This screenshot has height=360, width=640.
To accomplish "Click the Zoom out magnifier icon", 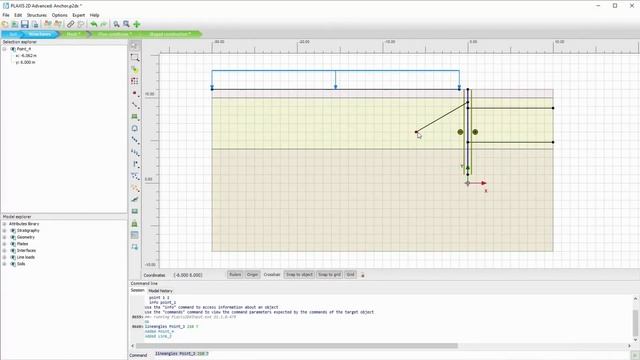I will click(127, 24).
